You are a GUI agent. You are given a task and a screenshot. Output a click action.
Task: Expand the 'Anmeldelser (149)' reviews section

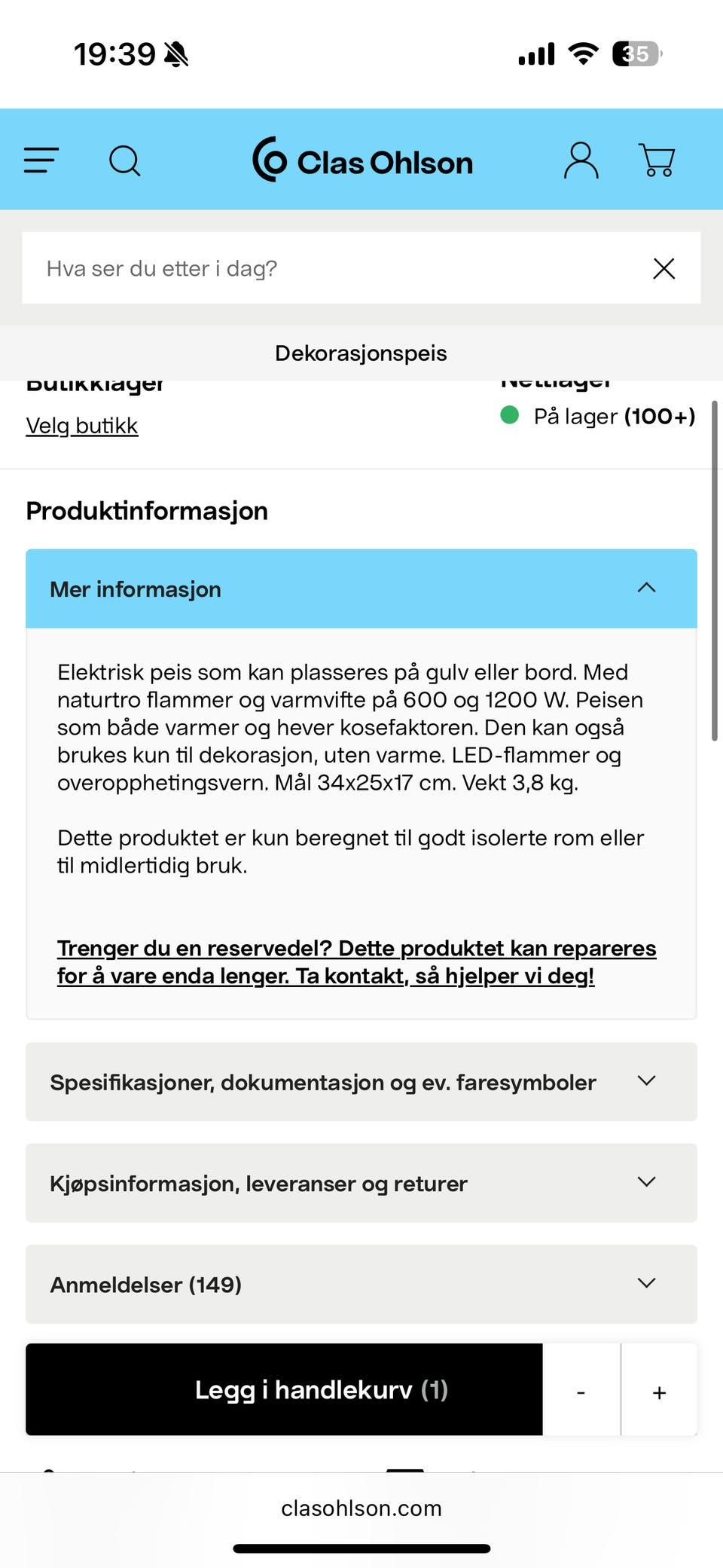pyautogui.click(x=361, y=1284)
